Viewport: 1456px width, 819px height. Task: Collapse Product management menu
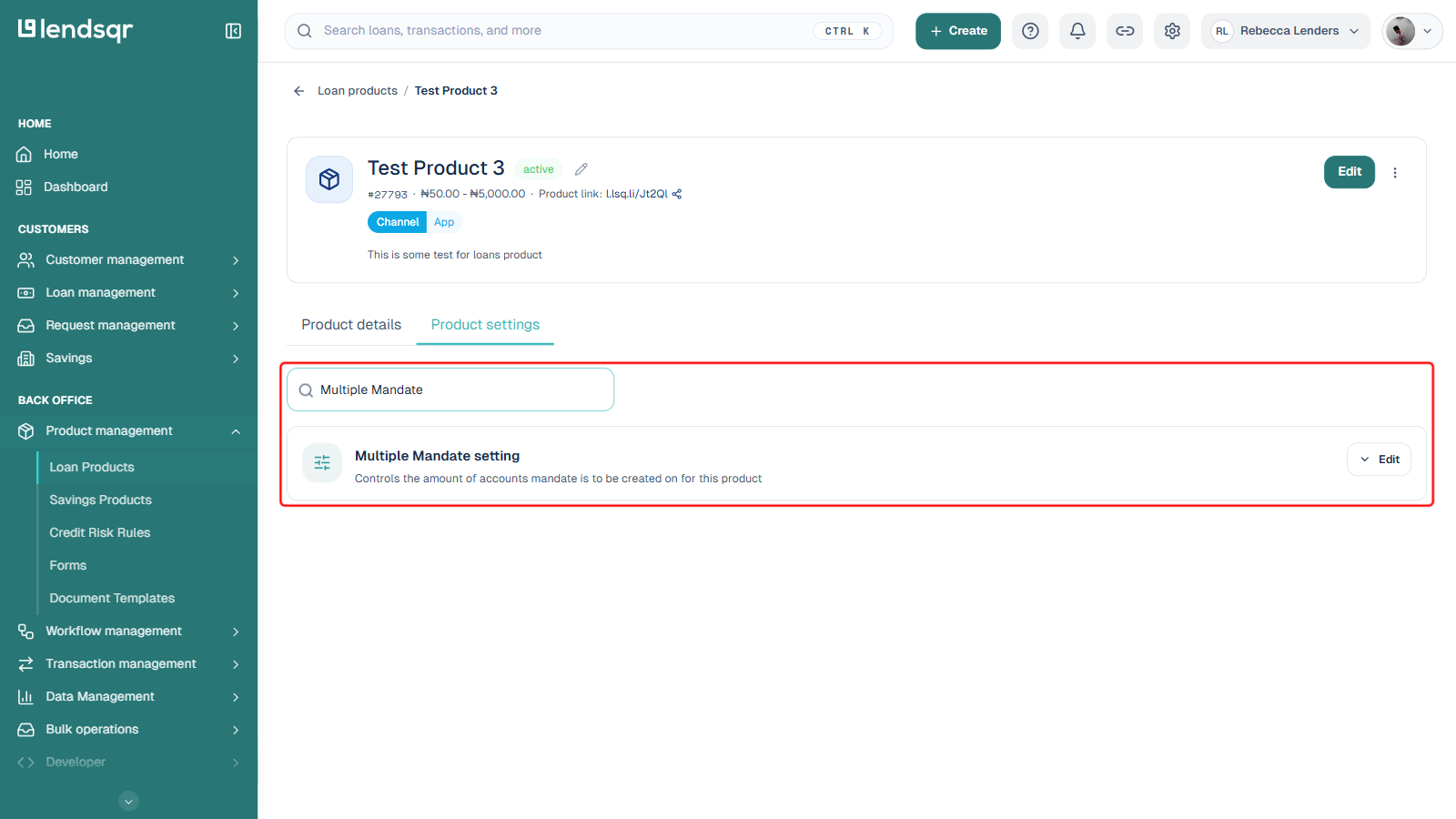pyautogui.click(x=129, y=431)
